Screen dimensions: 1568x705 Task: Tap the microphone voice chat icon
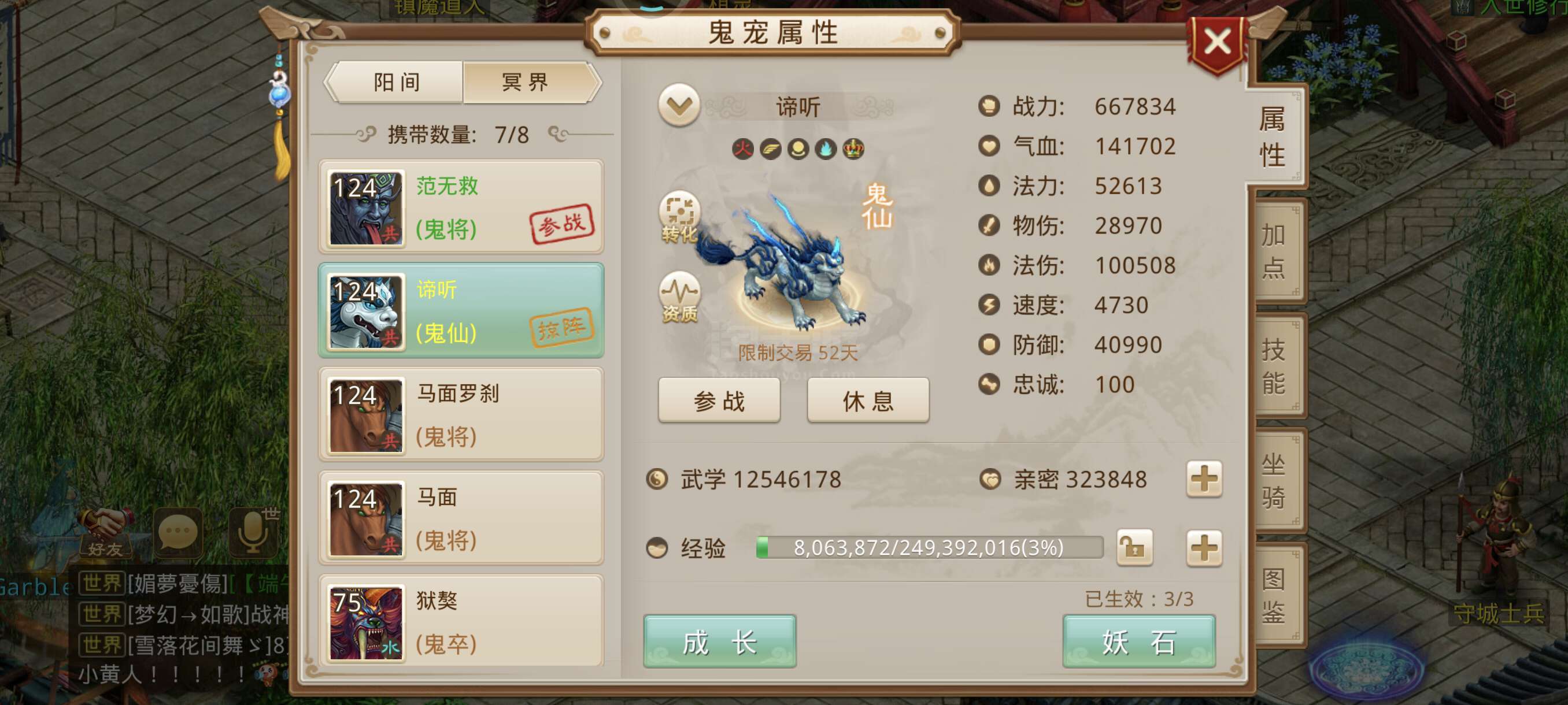click(x=253, y=532)
